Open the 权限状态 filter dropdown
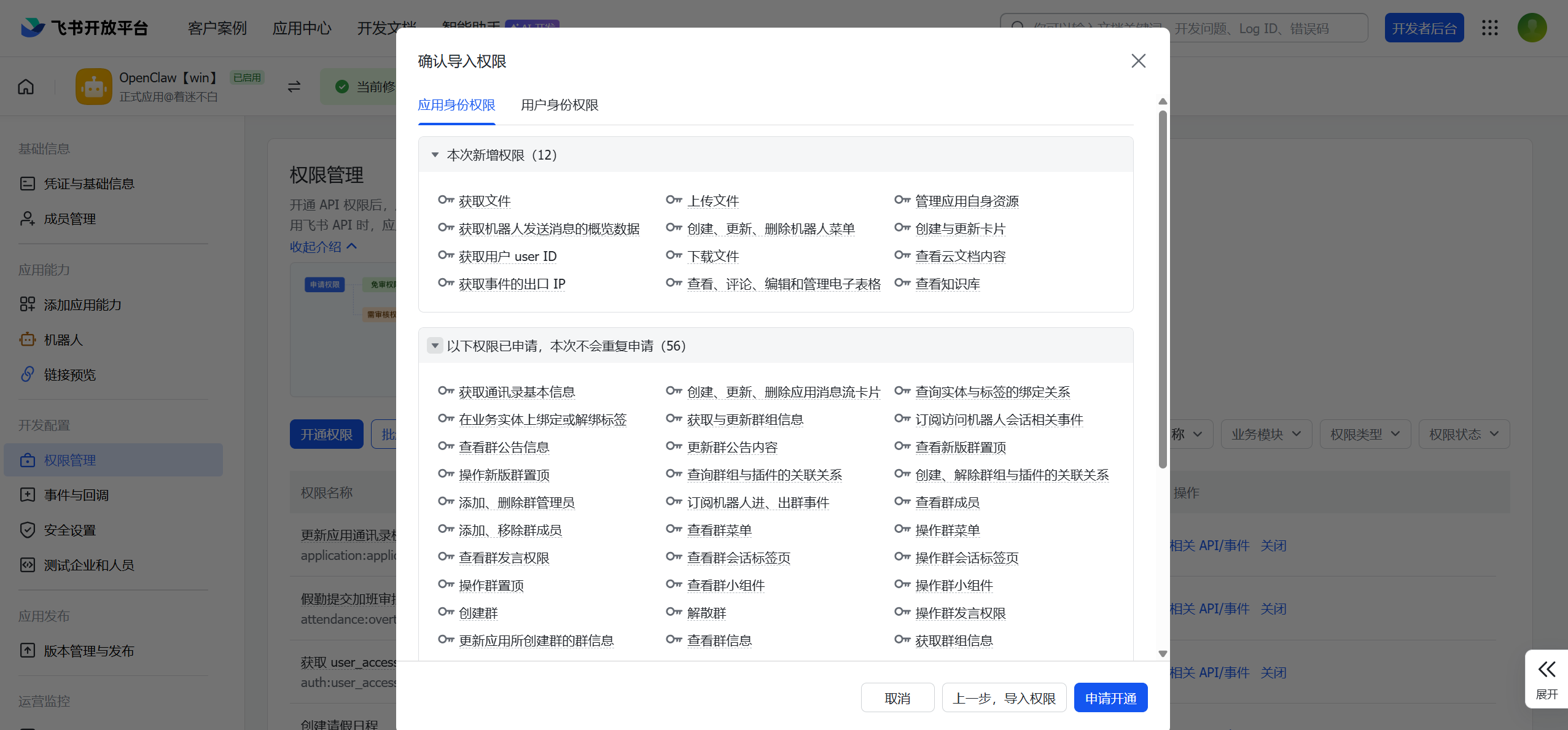Viewport: 1568px width, 730px height. coord(1464,434)
